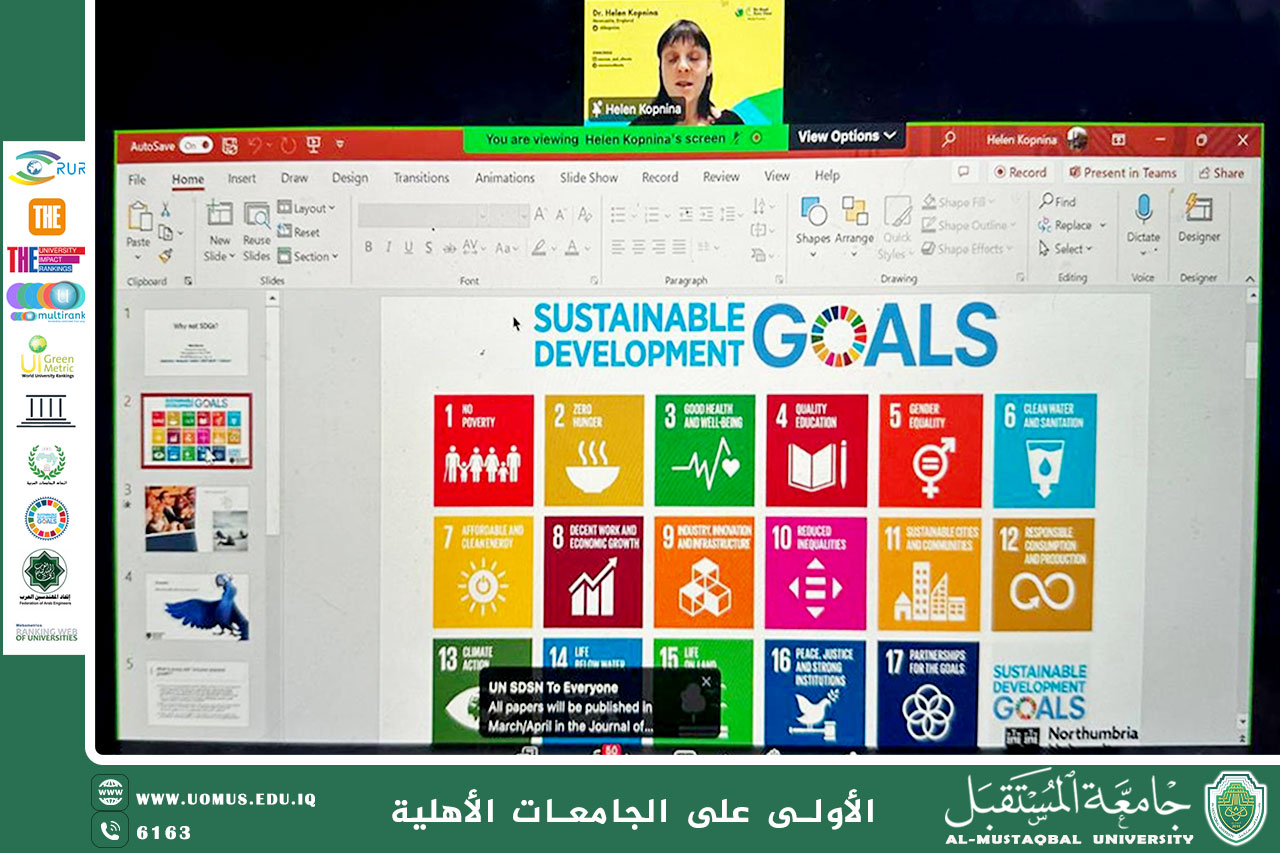
Task: Click the Paste clipboard icon
Action: (x=139, y=218)
